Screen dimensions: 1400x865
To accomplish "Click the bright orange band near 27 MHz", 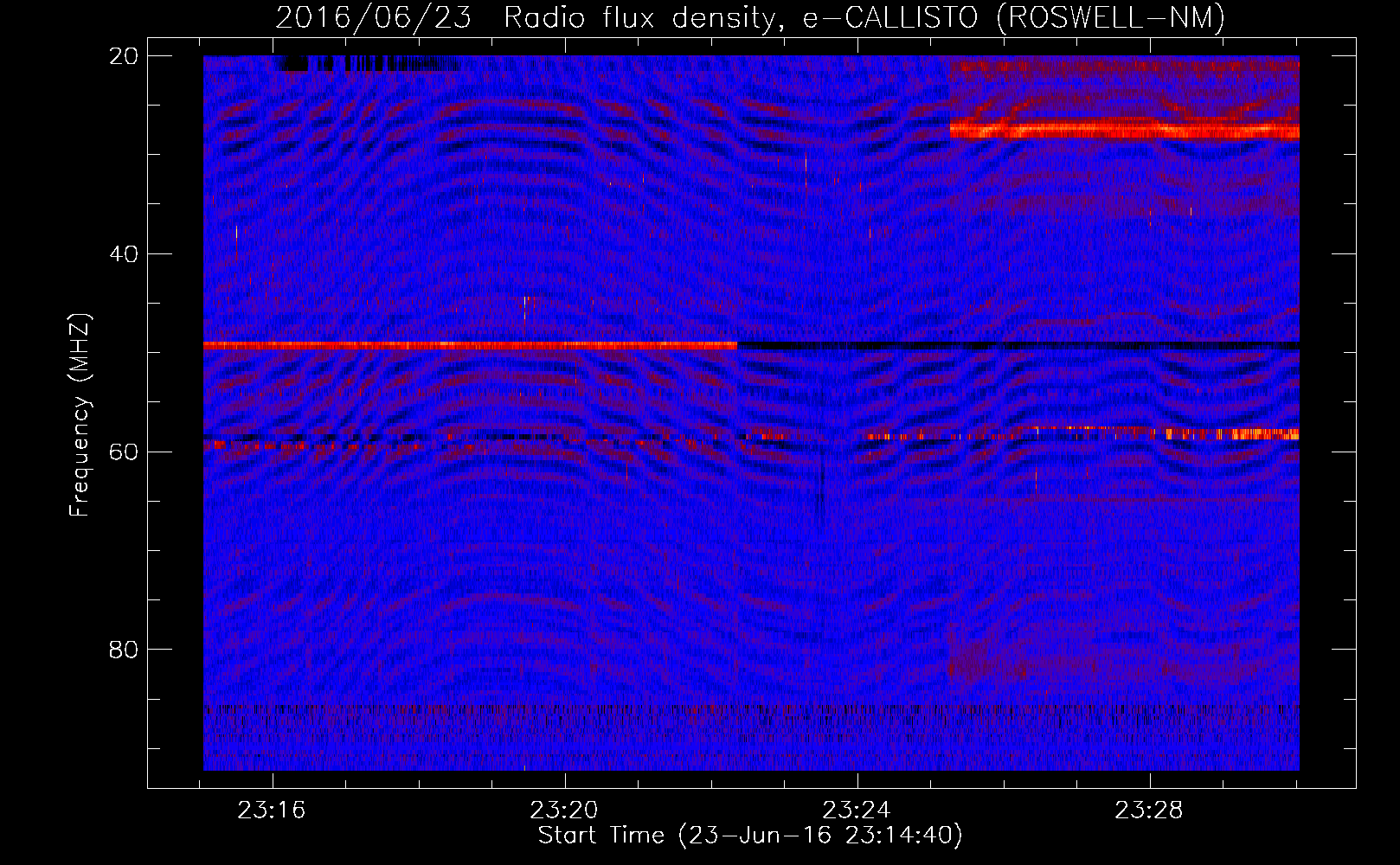I will pos(1124,131).
